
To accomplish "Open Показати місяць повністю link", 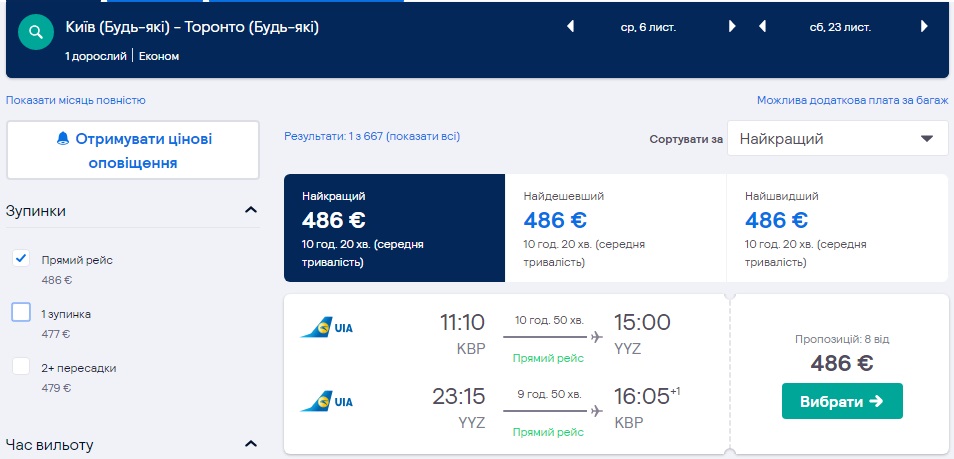I will (x=76, y=100).
